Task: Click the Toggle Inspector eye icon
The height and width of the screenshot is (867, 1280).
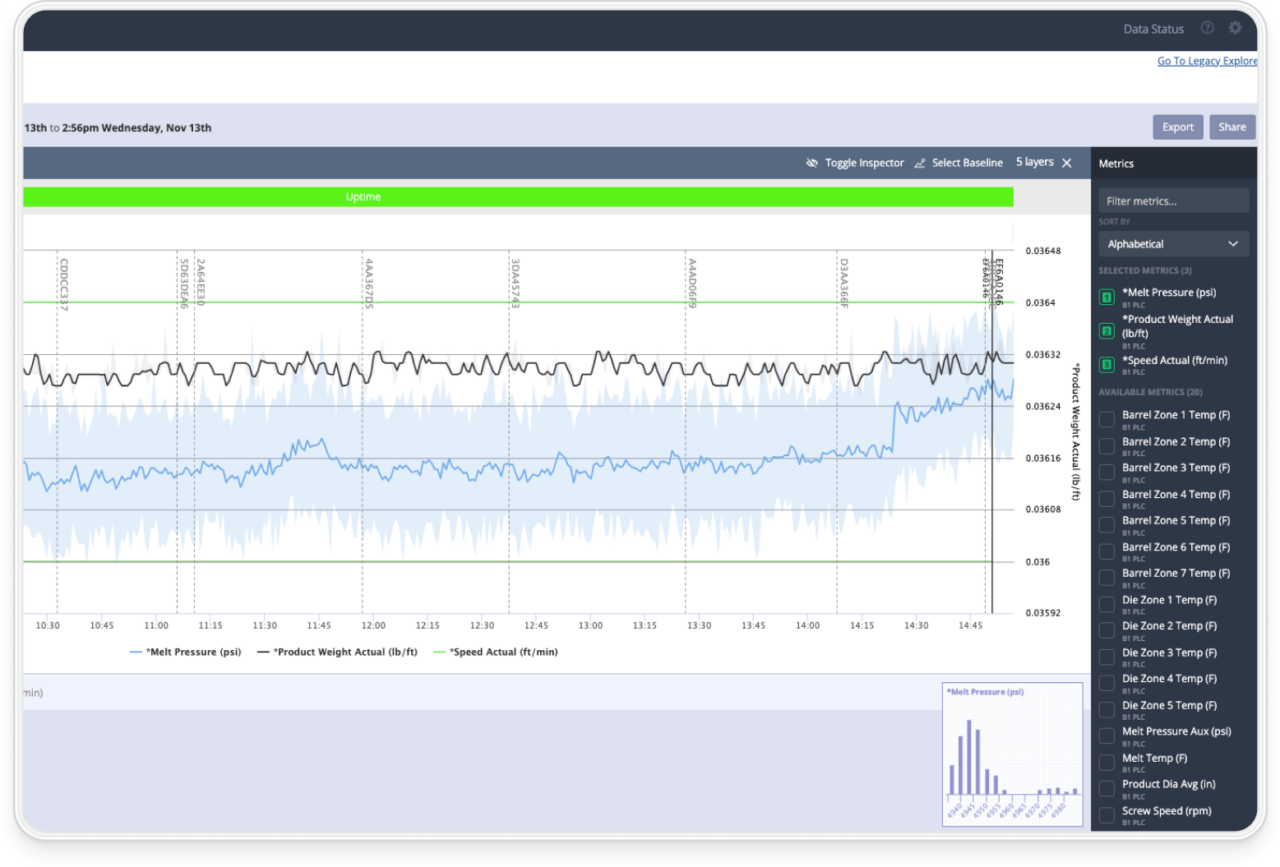Action: pyautogui.click(x=812, y=162)
